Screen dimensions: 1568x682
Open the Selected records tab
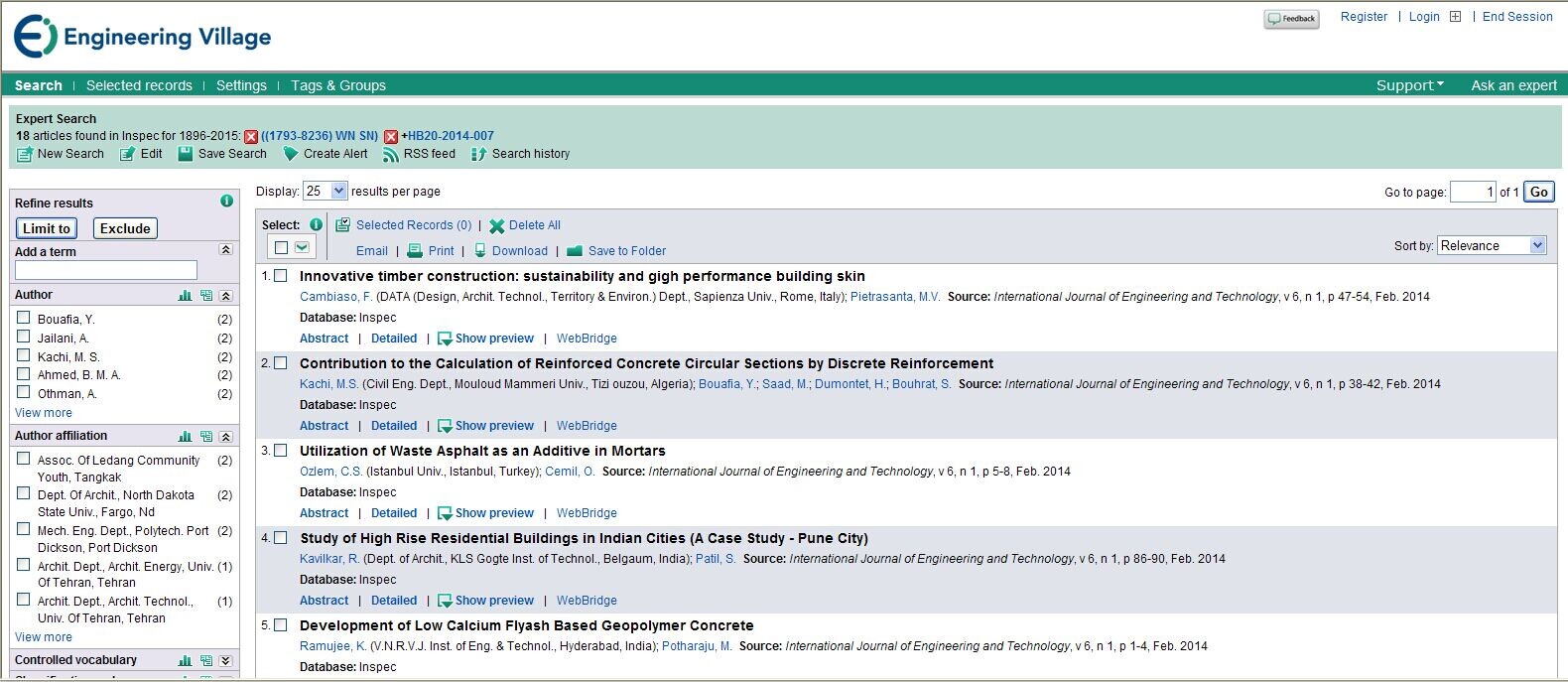(x=139, y=85)
